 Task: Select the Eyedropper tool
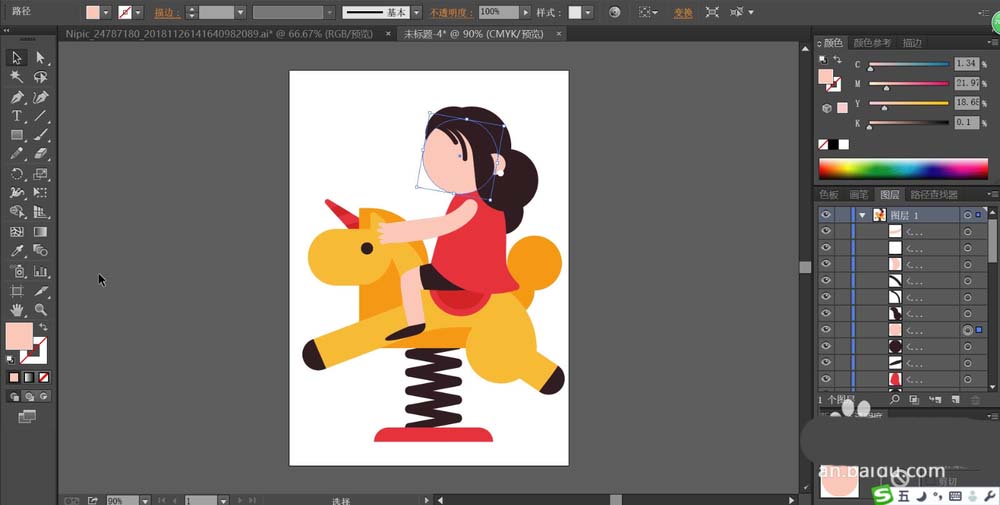tap(17, 251)
